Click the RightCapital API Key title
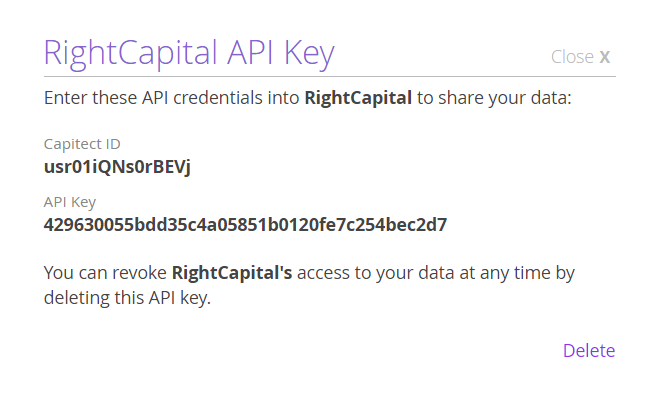This screenshot has height=397, width=656. click(x=189, y=54)
